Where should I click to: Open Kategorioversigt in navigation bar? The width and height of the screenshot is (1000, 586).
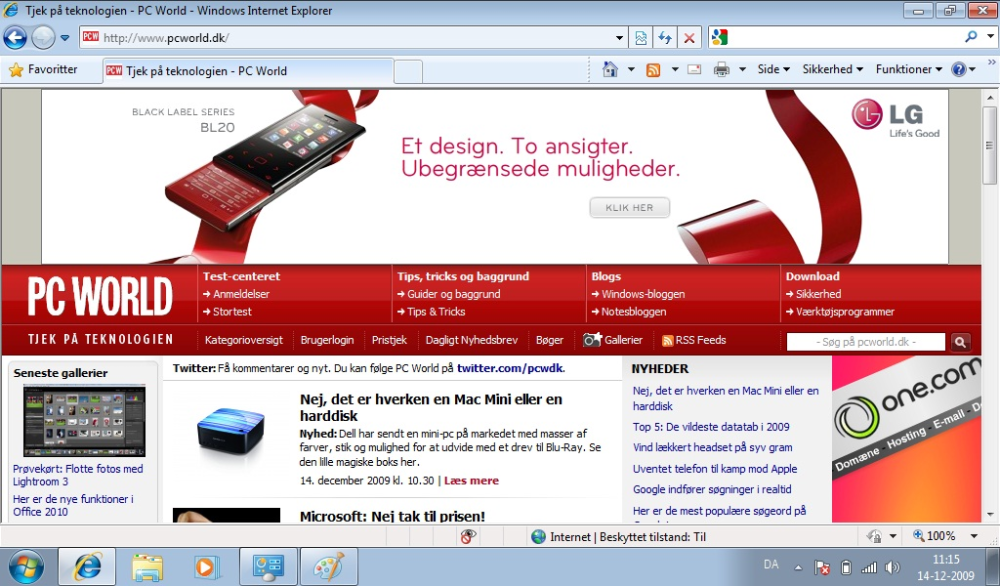(244, 340)
